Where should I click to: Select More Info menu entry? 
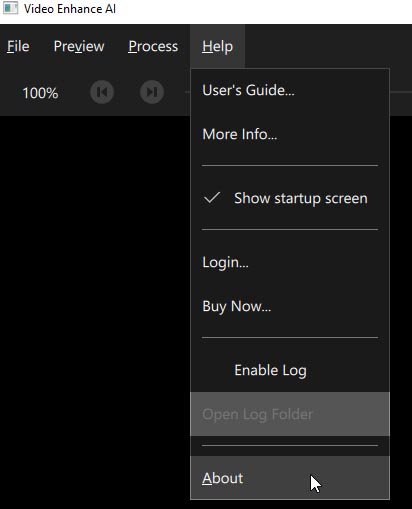point(290,134)
